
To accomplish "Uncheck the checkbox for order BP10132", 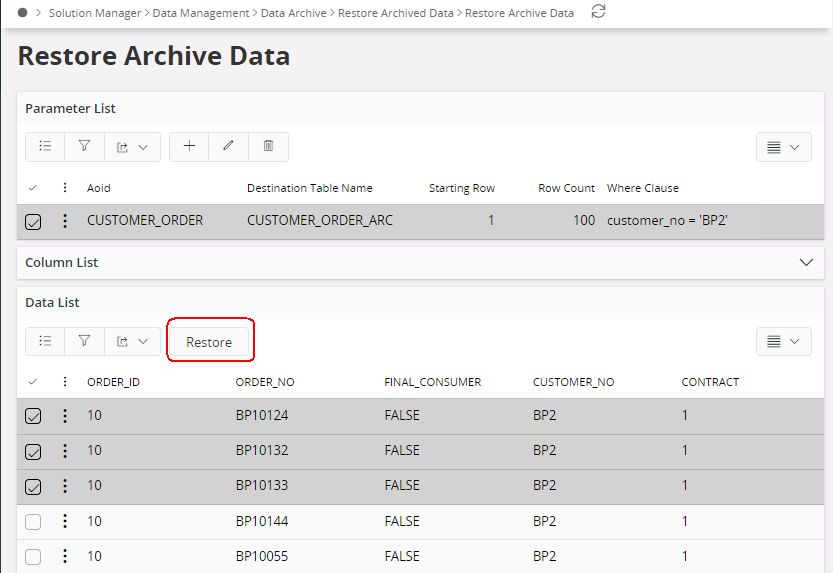I will pos(33,451).
